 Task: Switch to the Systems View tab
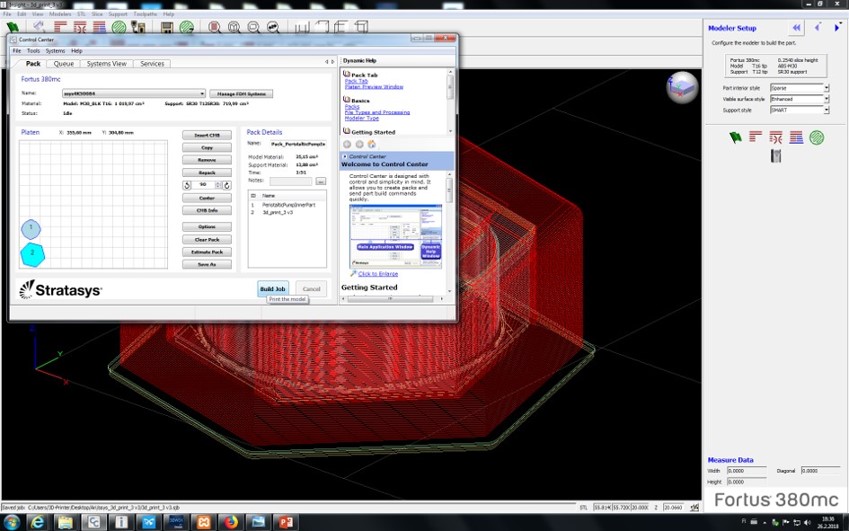(107, 64)
